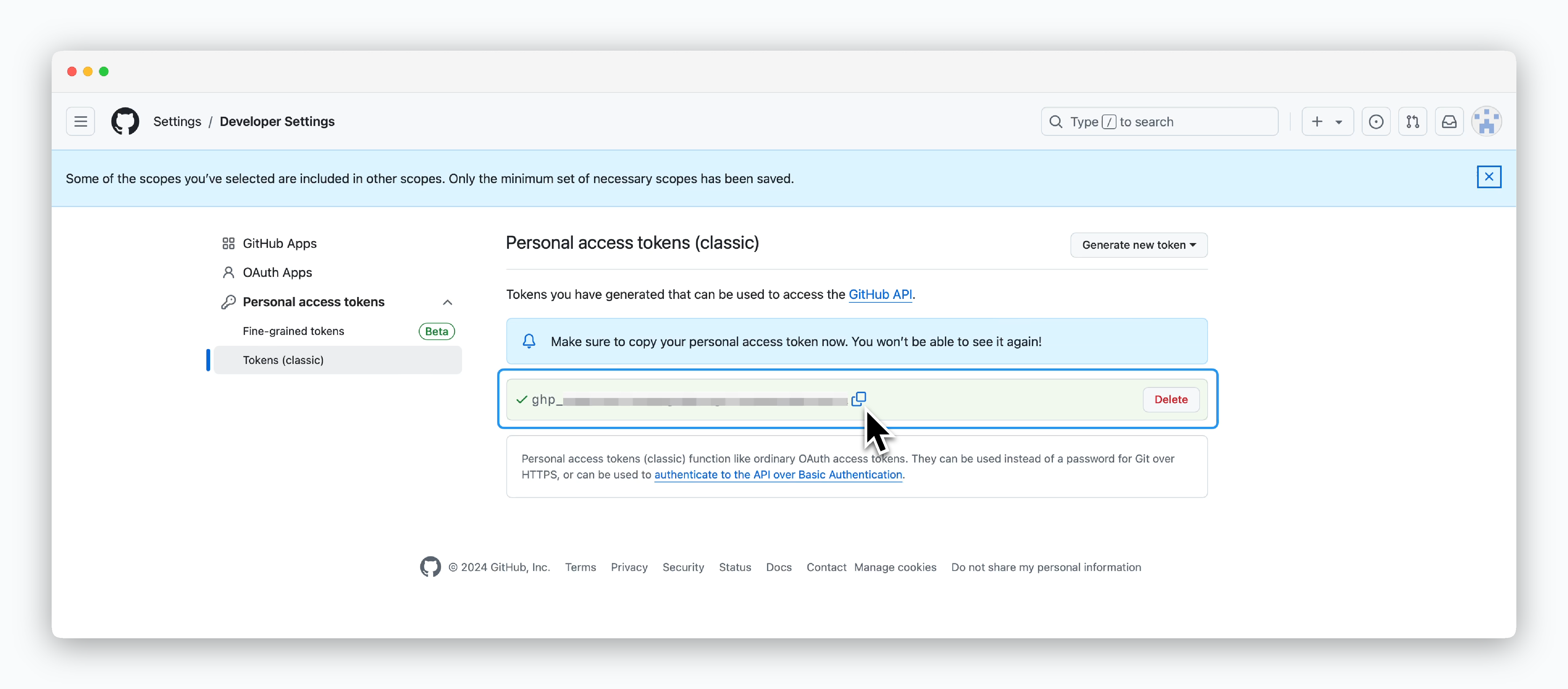Click Do not share my personal information
Screen dimensions: 1568x689
coord(1046,567)
